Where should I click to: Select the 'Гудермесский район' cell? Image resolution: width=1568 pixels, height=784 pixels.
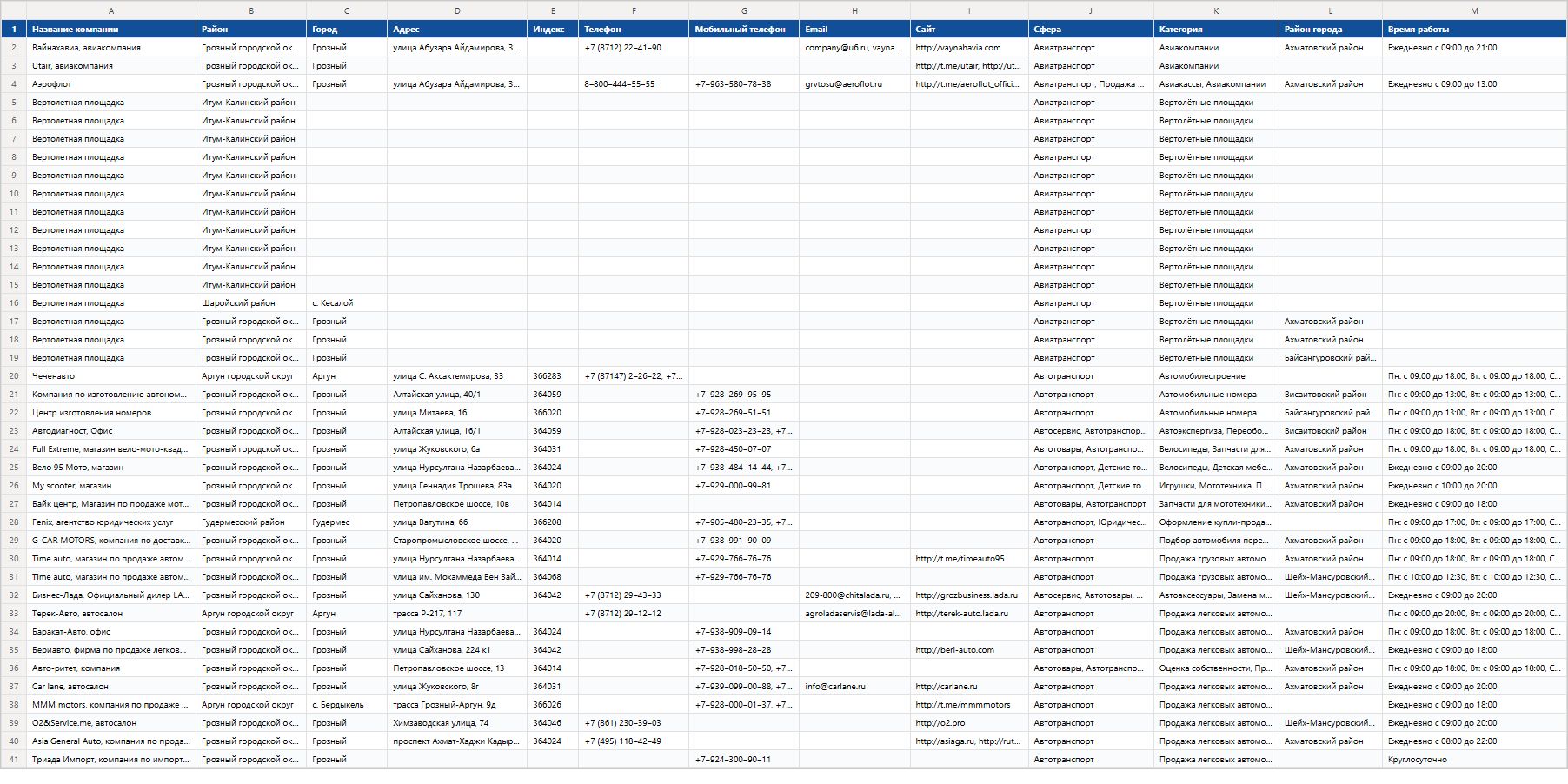(251, 522)
